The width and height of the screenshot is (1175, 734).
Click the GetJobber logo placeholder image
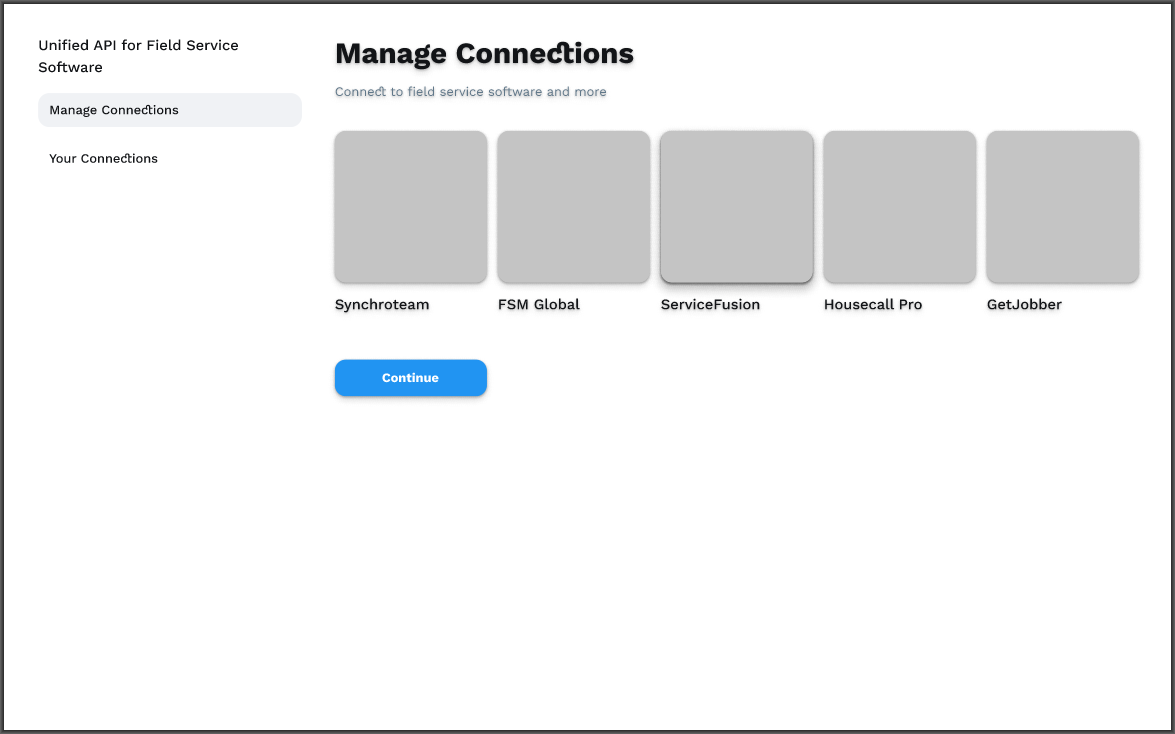point(1061,206)
